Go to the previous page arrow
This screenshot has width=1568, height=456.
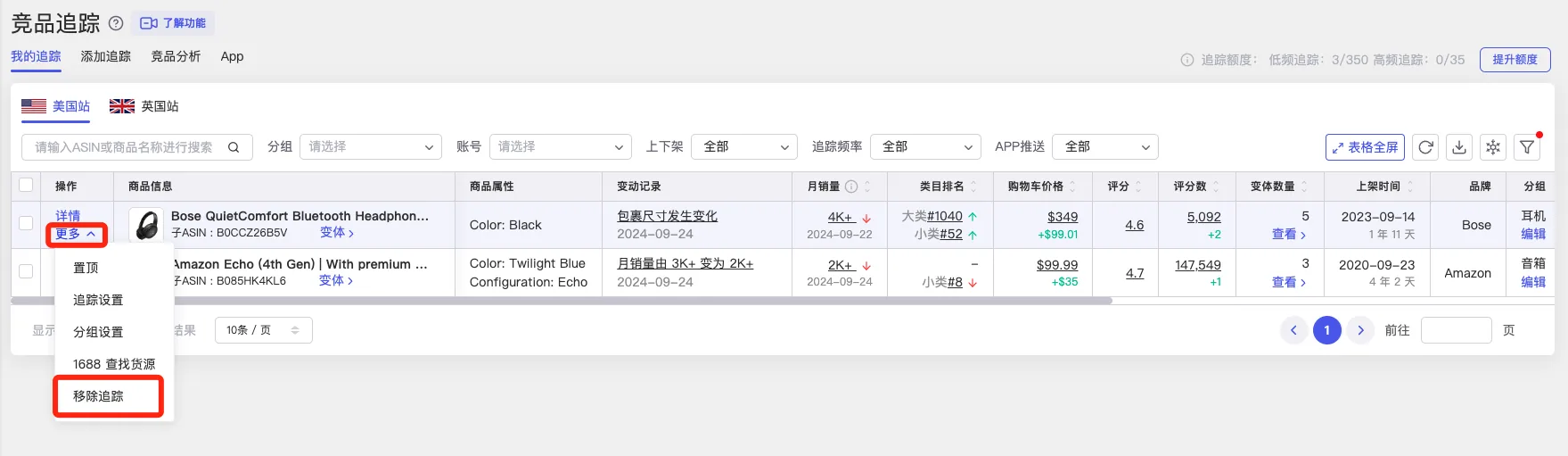coord(1293,330)
